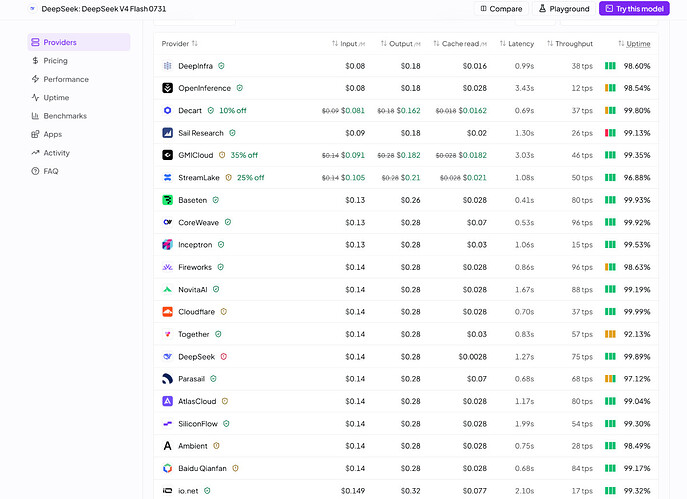The image size is (687, 499).
Task: Click the OpenInference provider logo icon
Action: tap(167, 88)
